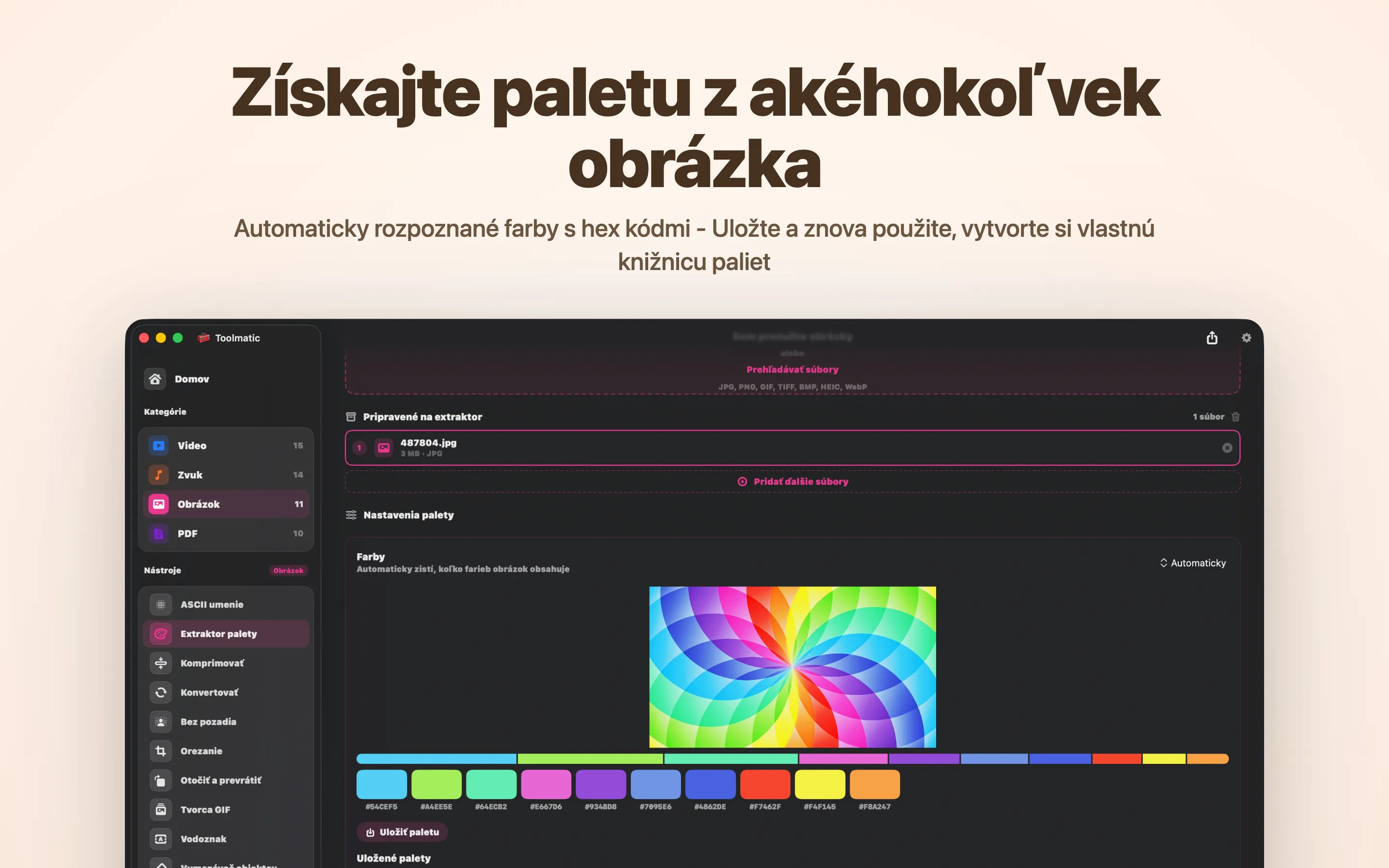Pick the red #F7462F swatch
The width and height of the screenshot is (1389, 868).
[765, 784]
